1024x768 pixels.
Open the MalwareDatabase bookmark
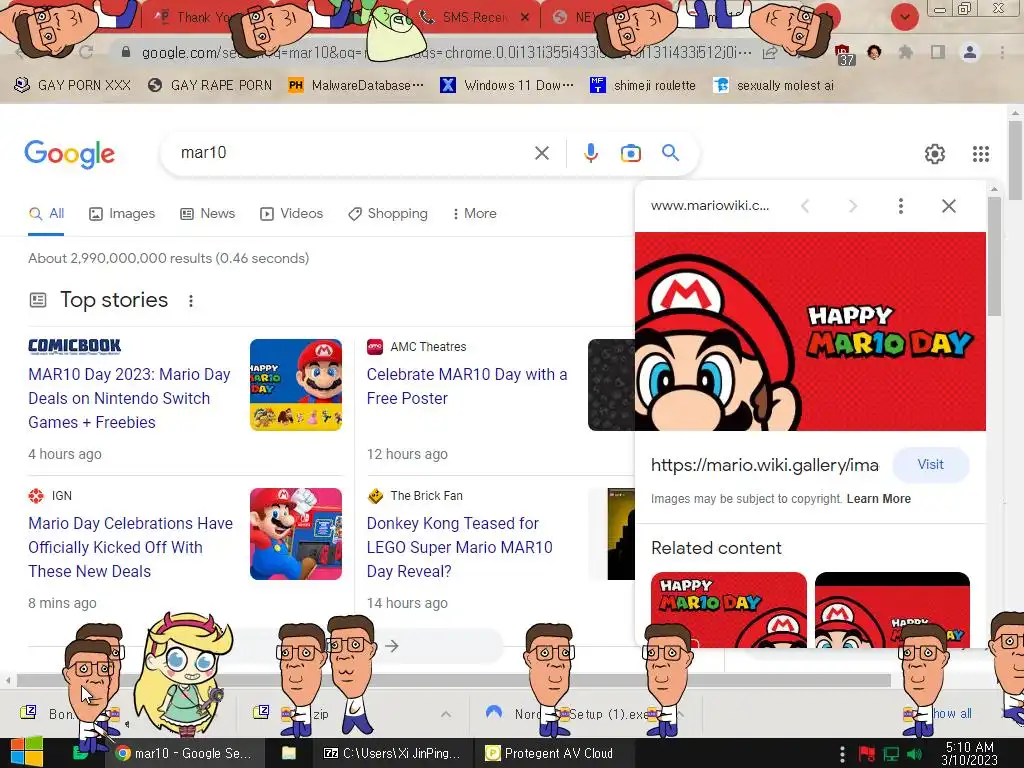pyautogui.click(x=356, y=85)
